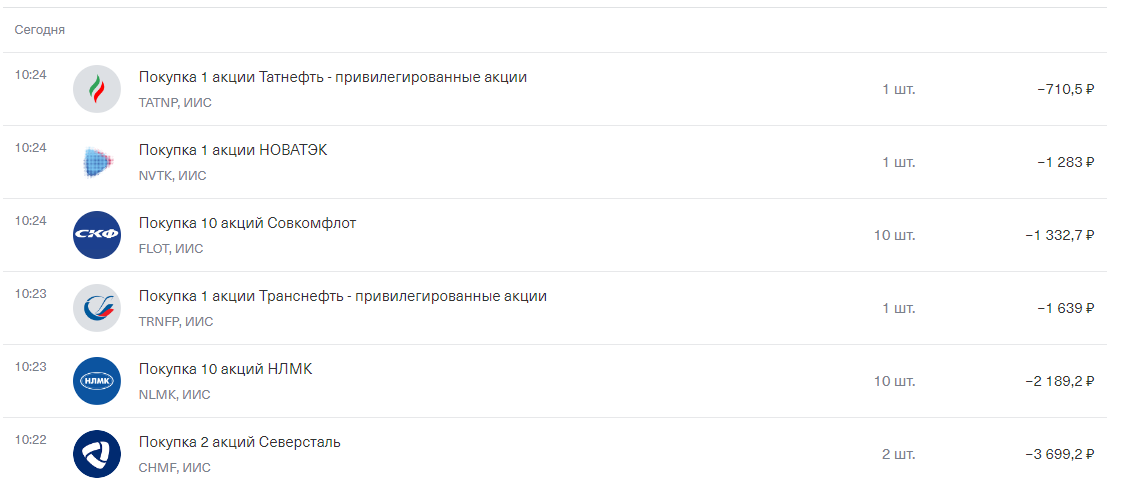Viewport: 1130px width, 498px height.
Task: Select the FLOT, ИИС ticker label
Action: coord(171,249)
